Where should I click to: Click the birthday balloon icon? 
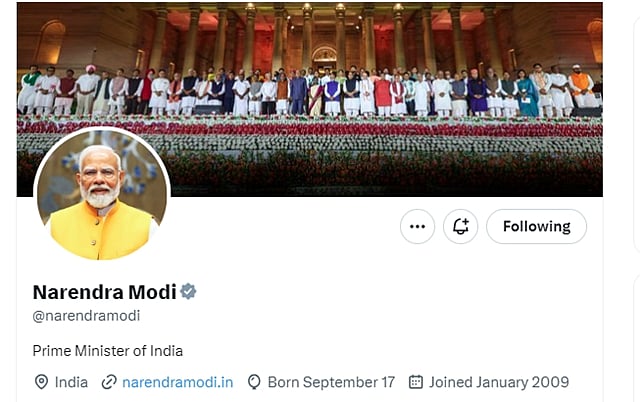tap(254, 382)
